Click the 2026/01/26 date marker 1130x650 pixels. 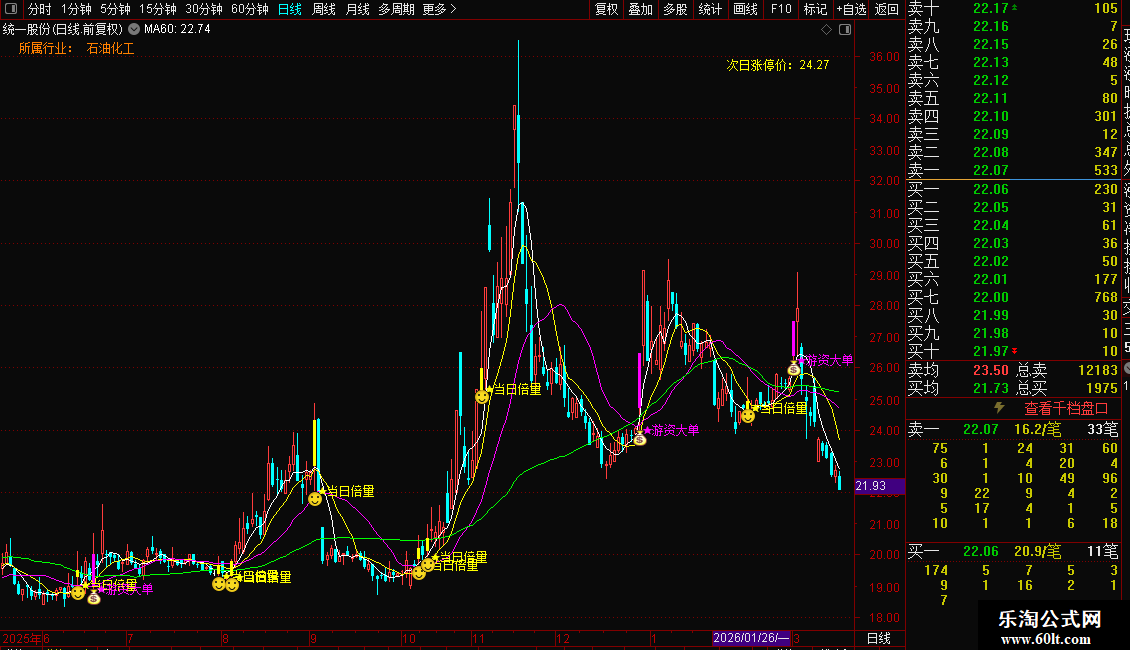[750, 638]
